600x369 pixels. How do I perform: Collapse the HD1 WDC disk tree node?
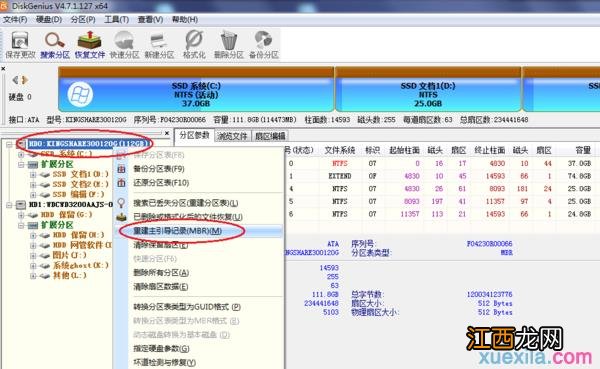pos(9,205)
